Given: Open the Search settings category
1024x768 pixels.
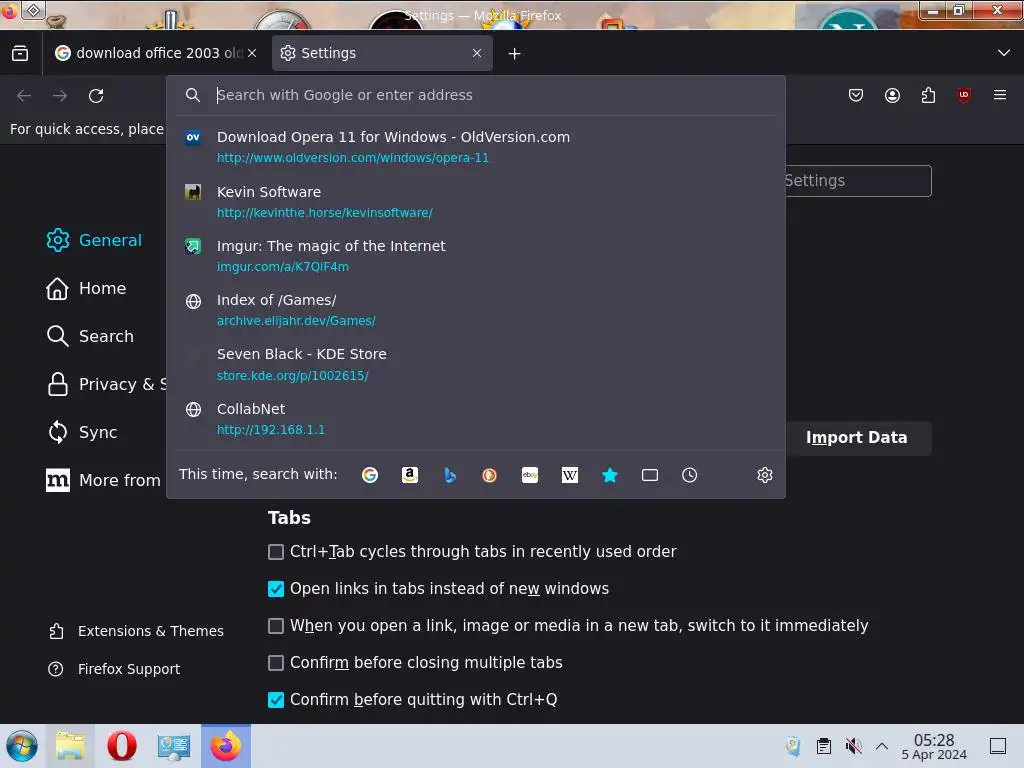Looking at the screenshot, I should (x=90, y=336).
